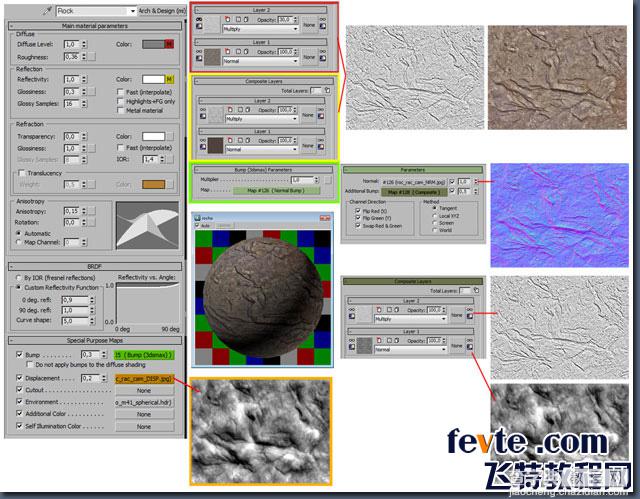Duplicate Layer 2 with opacity 30,0
Screen dimensions: 640x499
246,19
